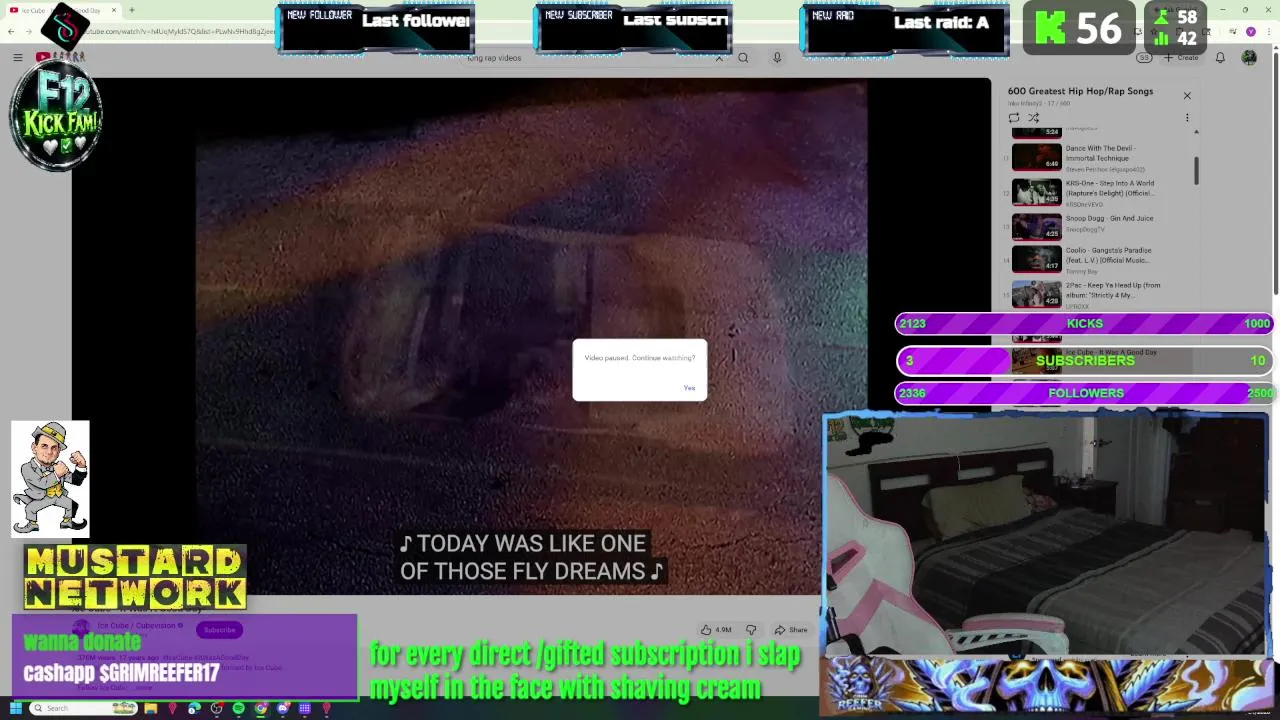Click the browser back arrow

pos(11,32)
